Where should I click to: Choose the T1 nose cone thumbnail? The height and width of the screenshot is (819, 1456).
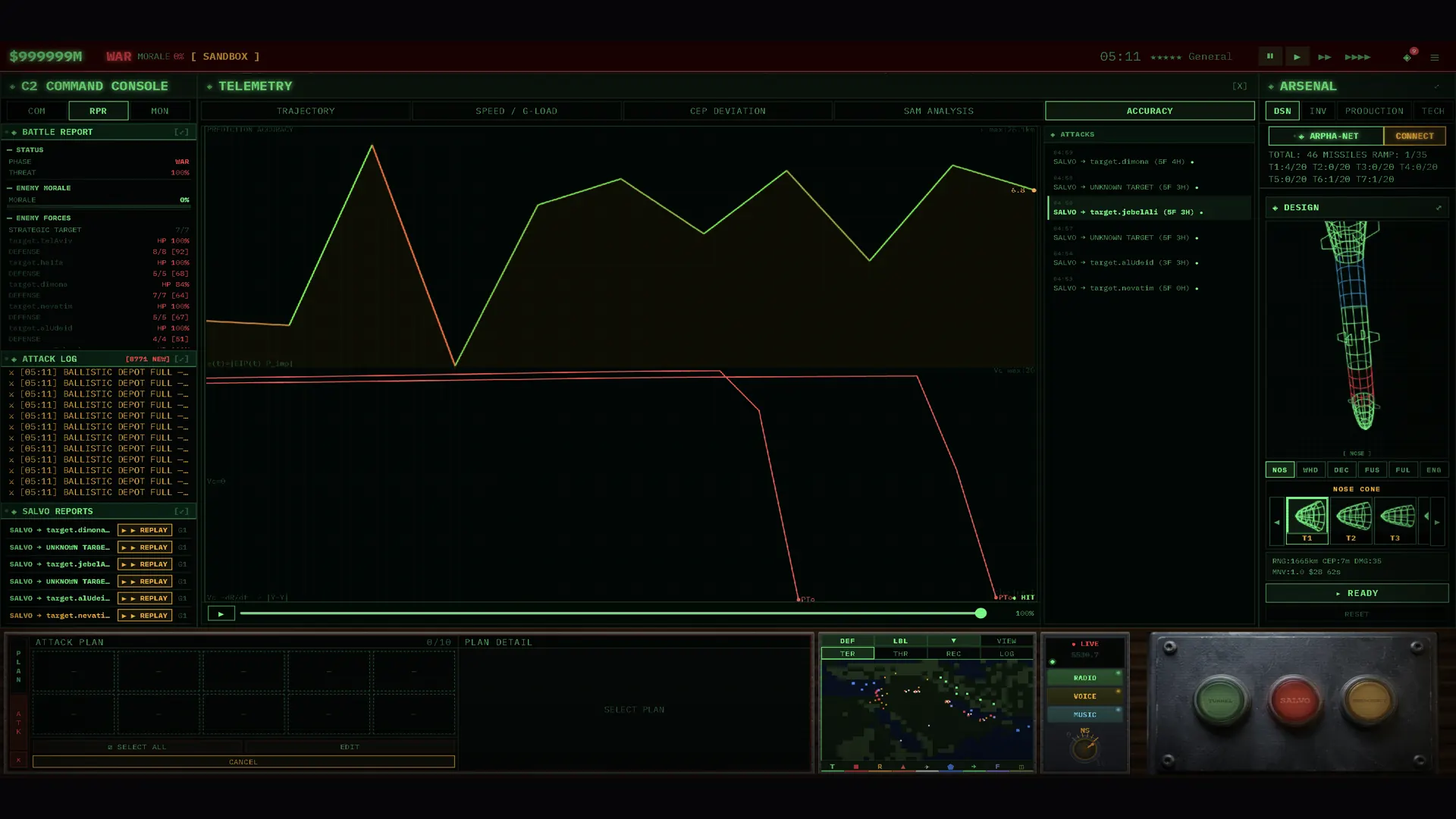pos(1307,521)
